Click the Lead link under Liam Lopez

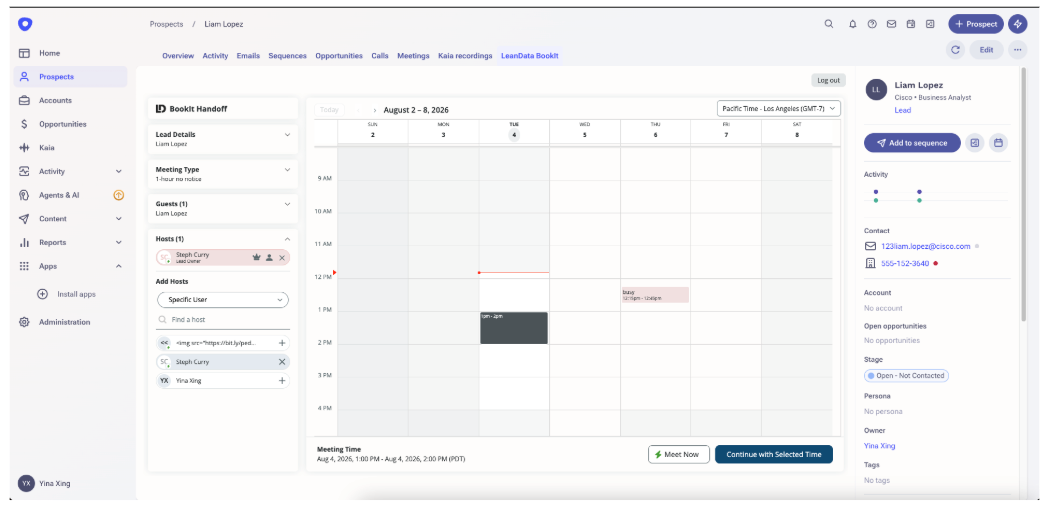[902, 110]
